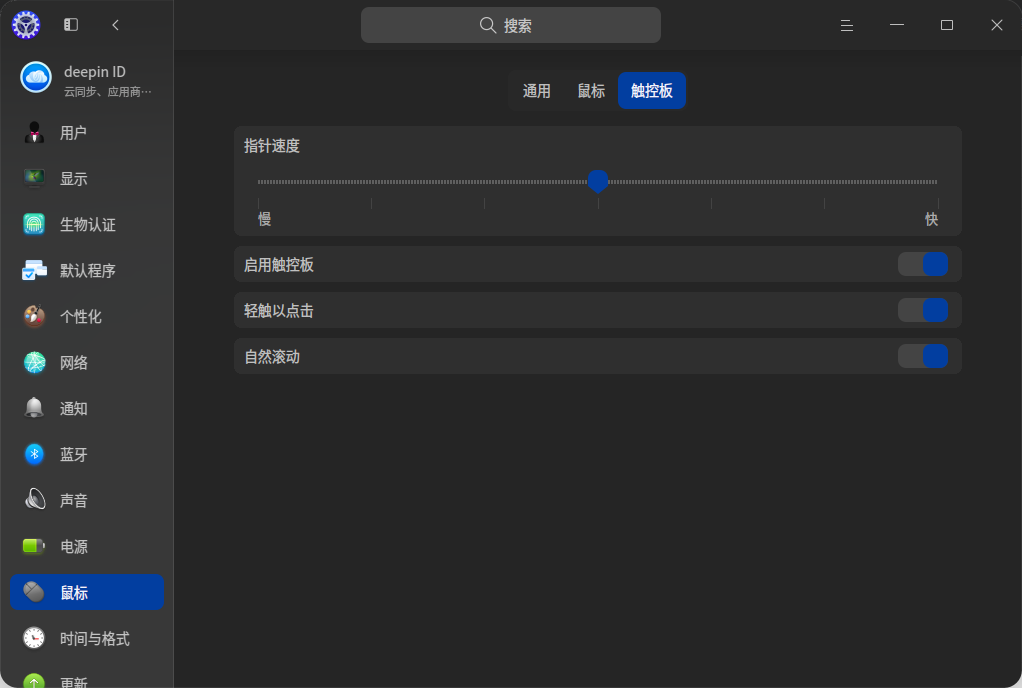1022x688 pixels.
Task: Open the 电源 power settings
Action: point(87,547)
